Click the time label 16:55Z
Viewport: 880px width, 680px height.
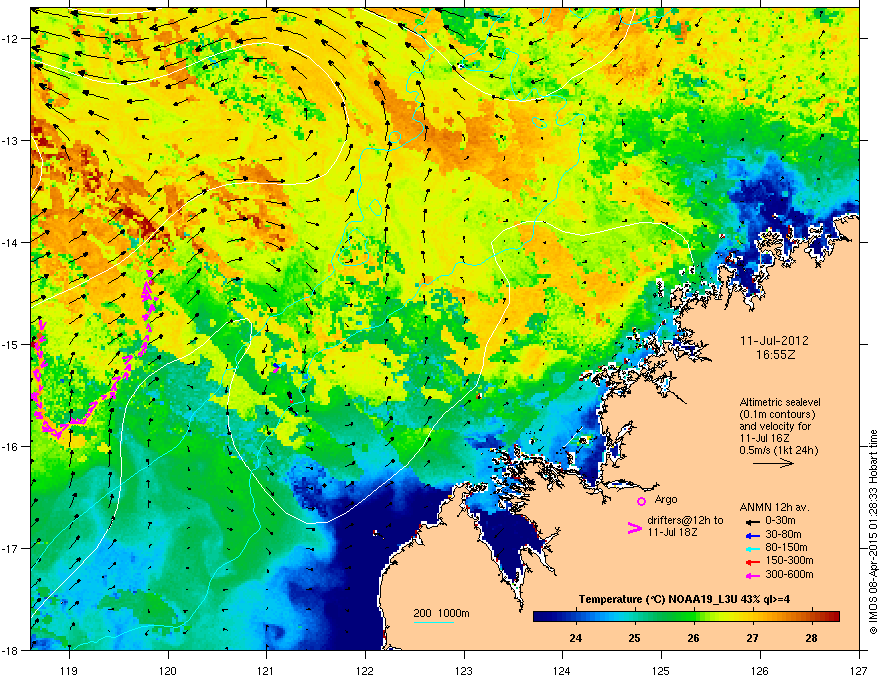[776, 355]
